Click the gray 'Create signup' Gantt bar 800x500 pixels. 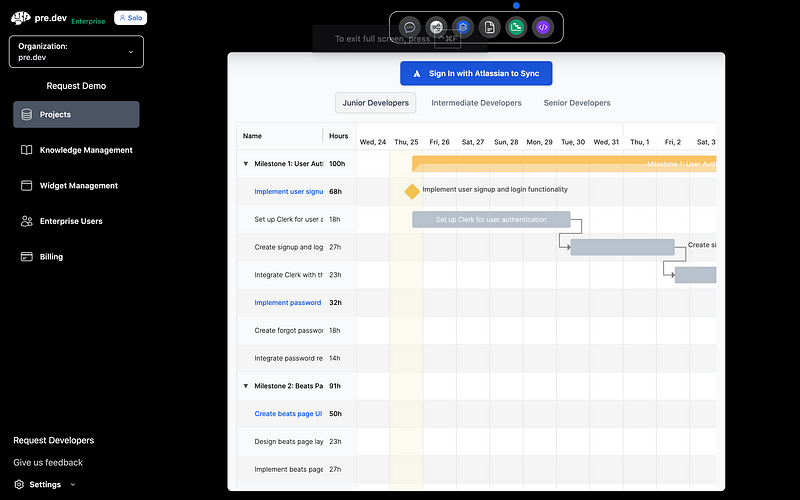(x=622, y=247)
